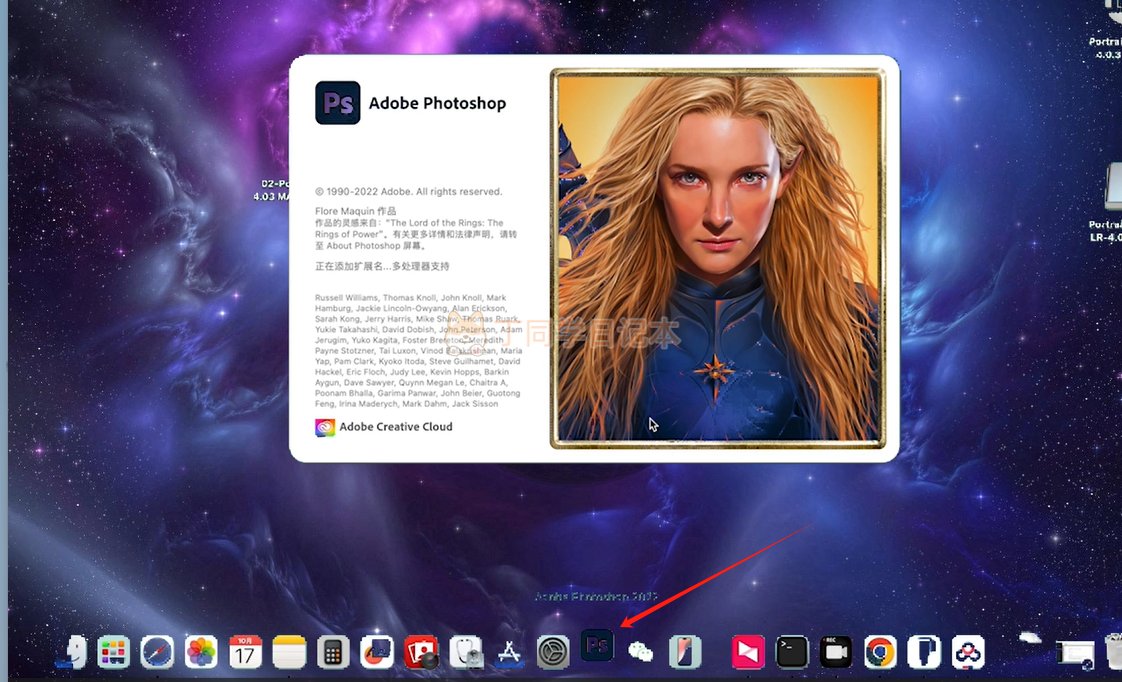The width and height of the screenshot is (1122, 682).
Task: Launch Safari from the Dock
Action: click(x=157, y=652)
